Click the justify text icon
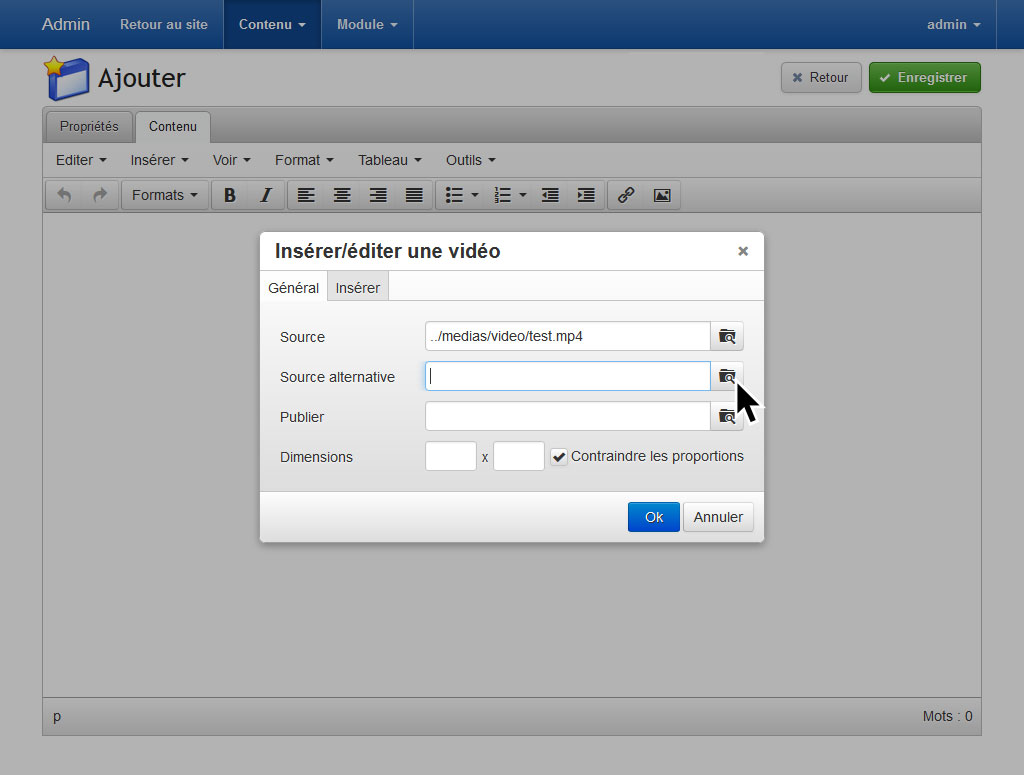Image resolution: width=1024 pixels, height=775 pixels. (x=414, y=195)
